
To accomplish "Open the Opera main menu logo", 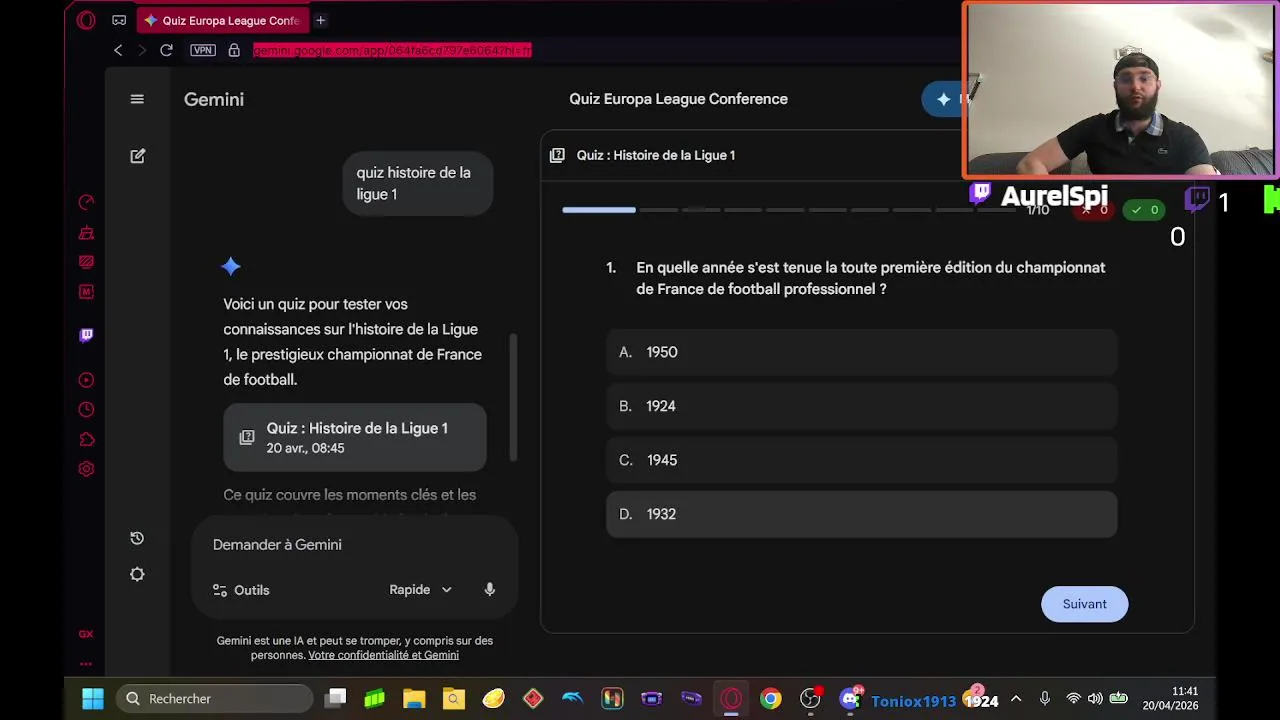I will pos(86,20).
